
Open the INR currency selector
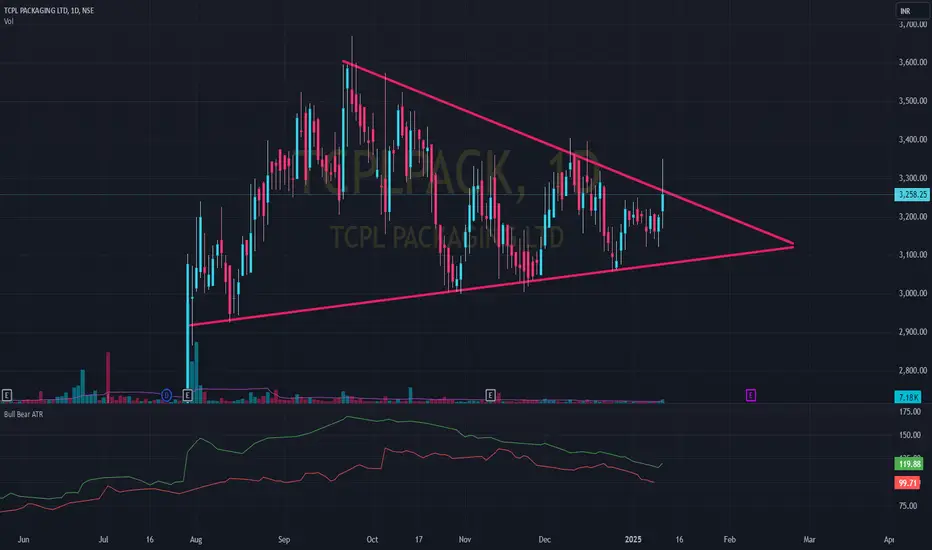(x=912, y=11)
